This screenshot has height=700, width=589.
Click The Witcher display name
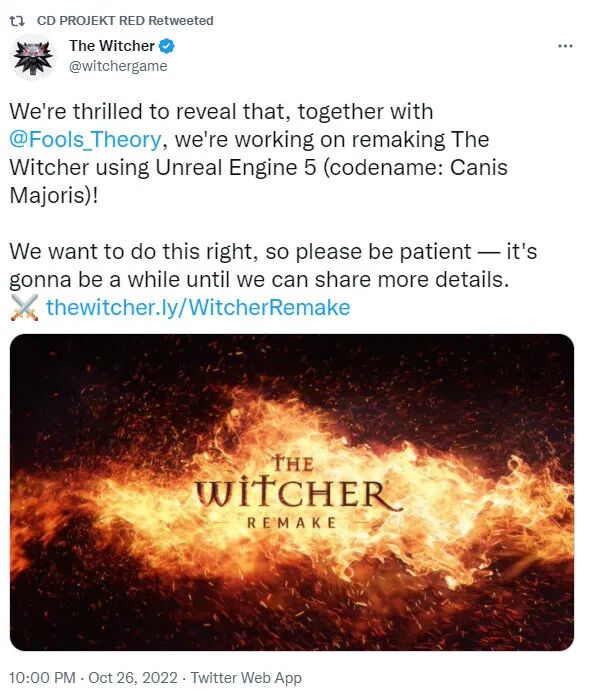112,46
